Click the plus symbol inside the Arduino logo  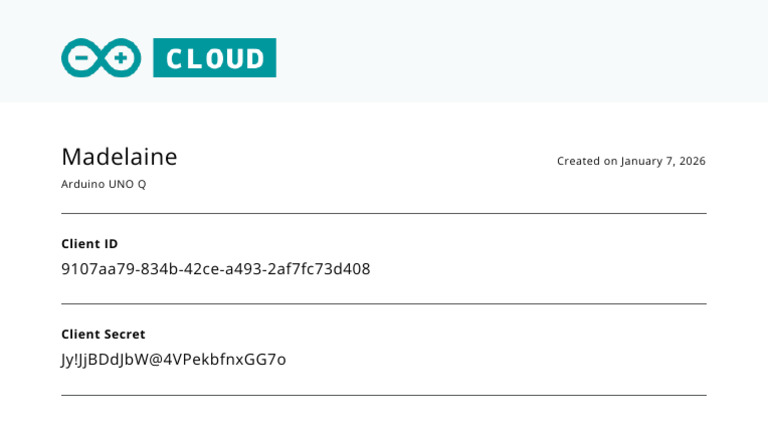(x=120, y=58)
